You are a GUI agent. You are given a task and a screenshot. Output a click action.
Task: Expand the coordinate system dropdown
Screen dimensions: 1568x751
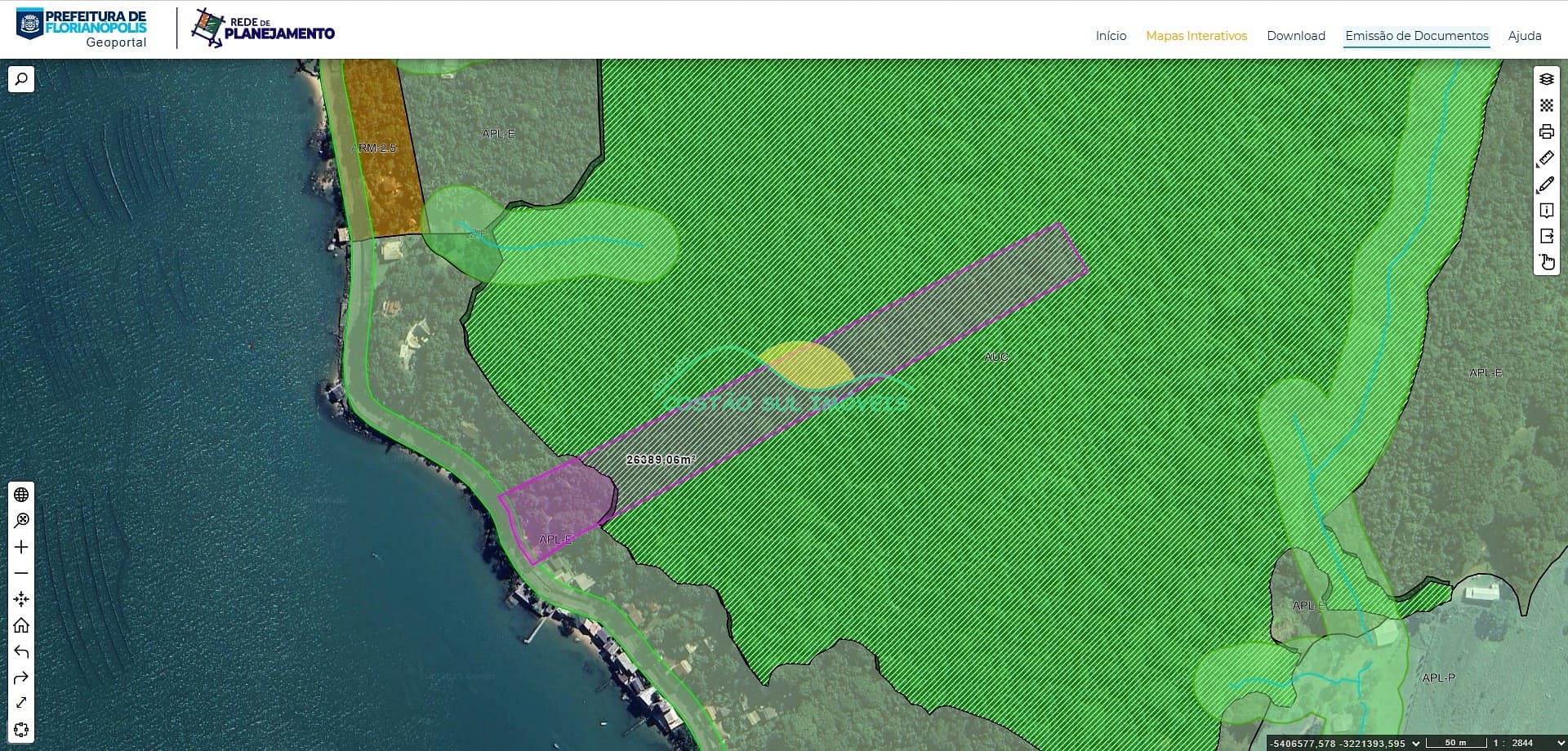pyautogui.click(x=1416, y=743)
